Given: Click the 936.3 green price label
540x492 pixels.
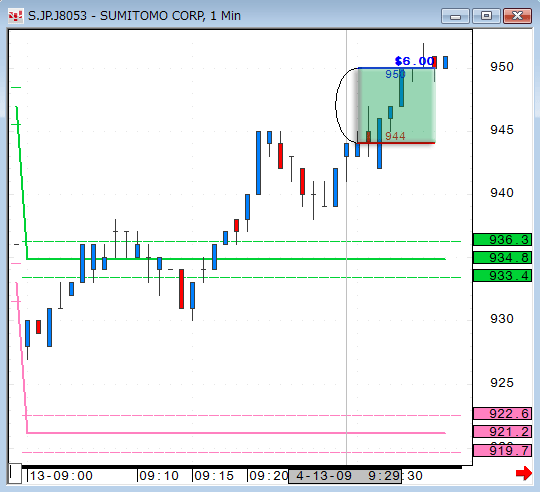Looking at the screenshot, I should point(502,239).
